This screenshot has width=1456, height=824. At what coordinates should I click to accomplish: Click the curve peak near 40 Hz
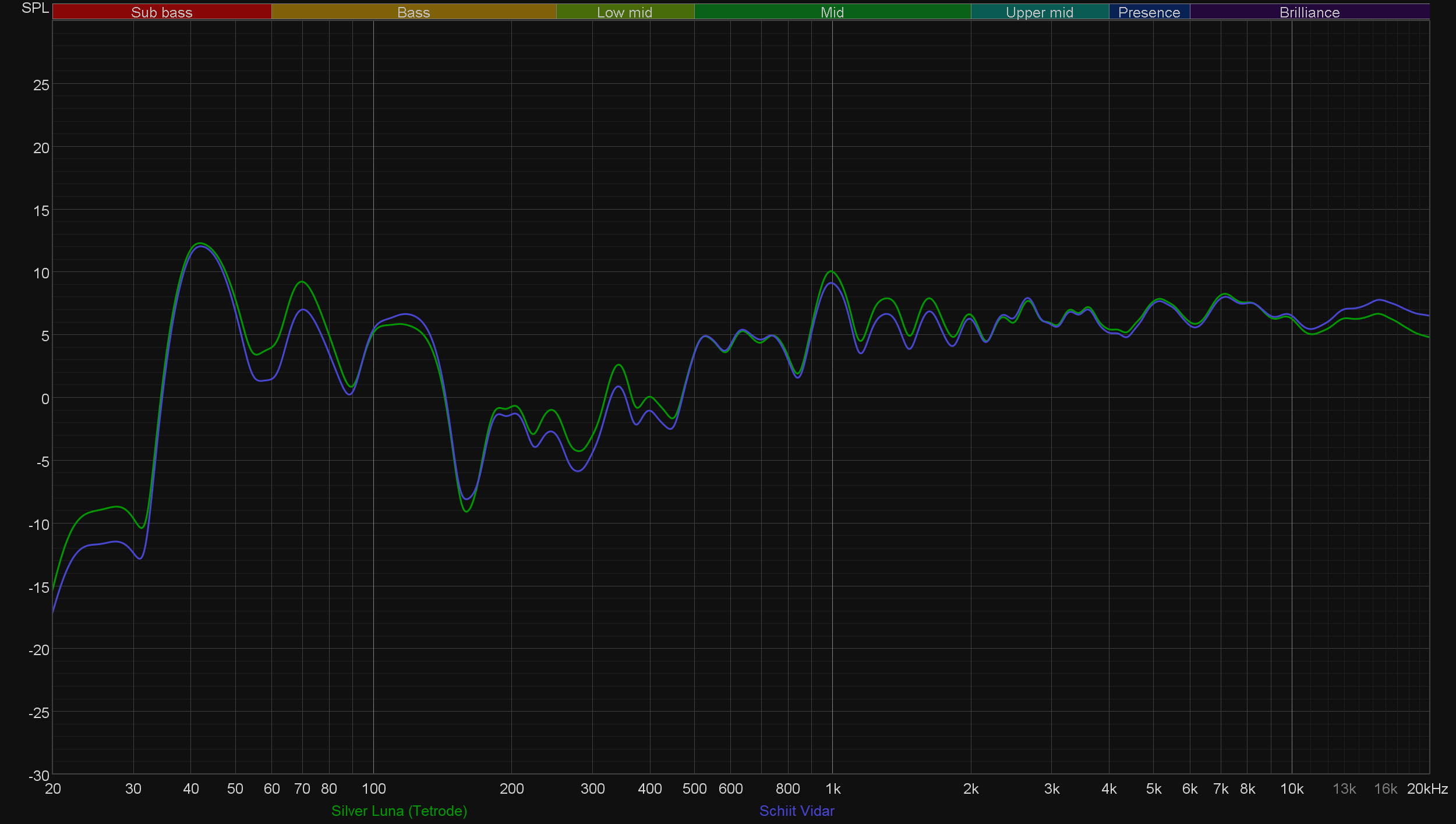200,243
